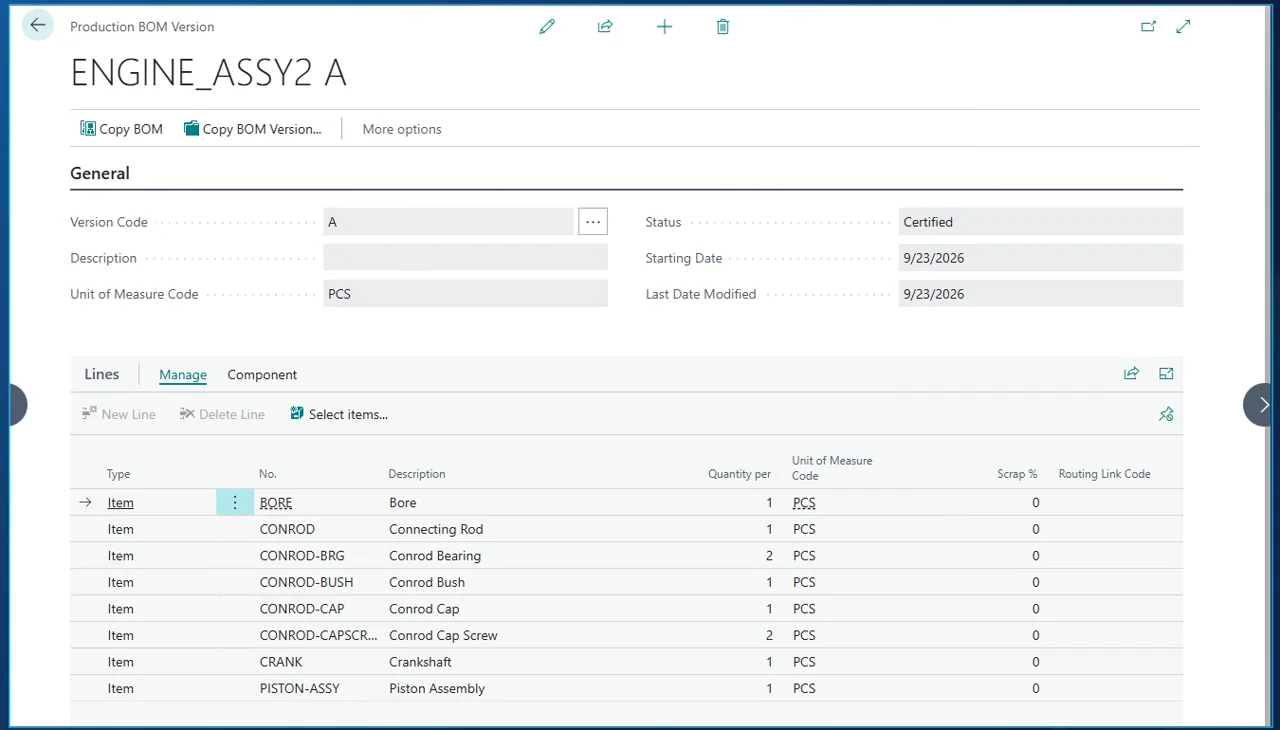
Task: Switch to the Manage tab
Action: tap(183, 375)
